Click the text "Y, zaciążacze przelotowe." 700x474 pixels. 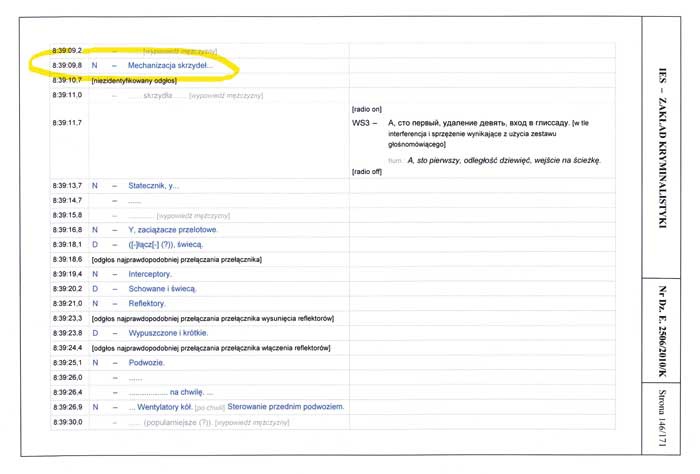[x=173, y=230]
